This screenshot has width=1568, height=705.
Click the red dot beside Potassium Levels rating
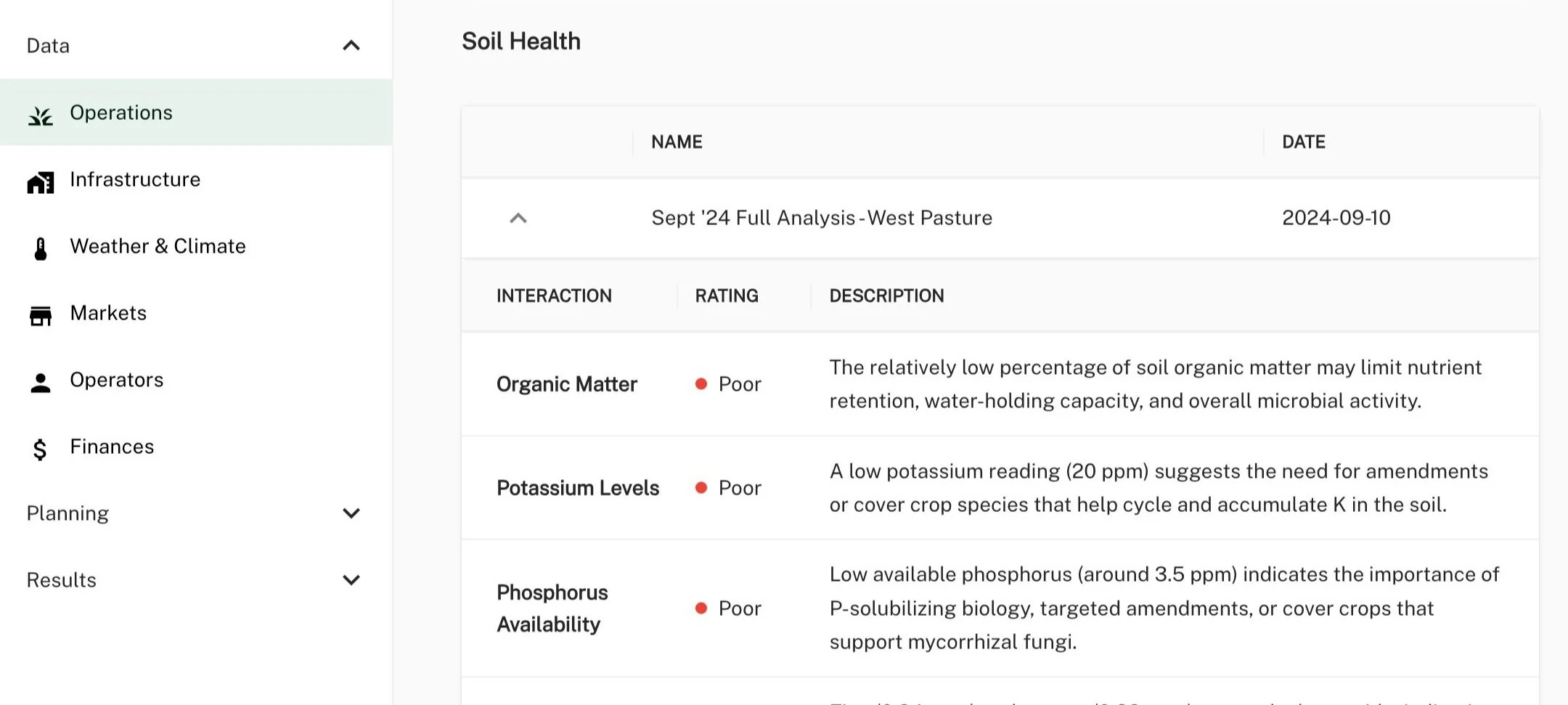[701, 488]
